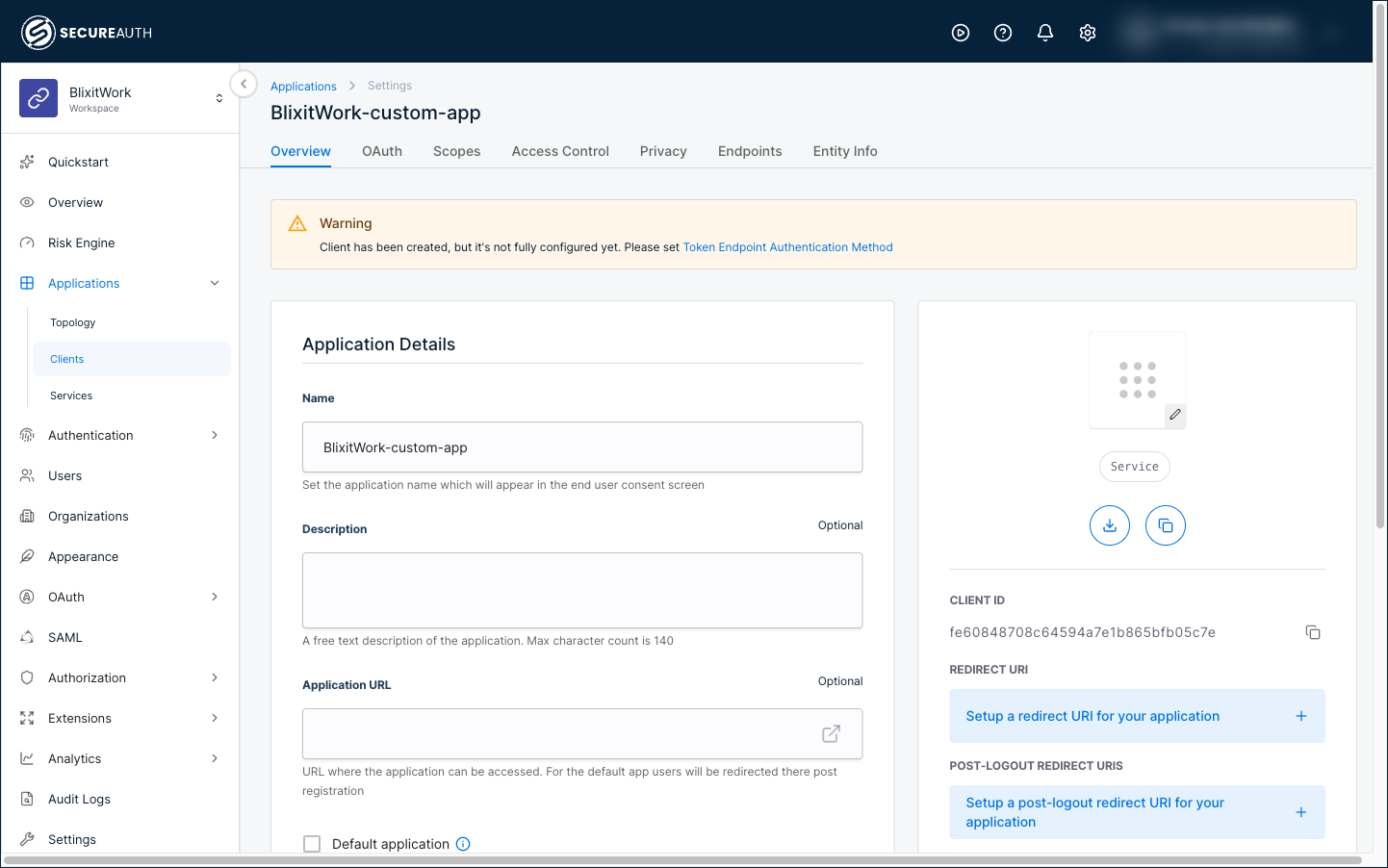Click the BlixitWork-custom-app page title
Image resolution: width=1388 pixels, height=868 pixels.
pyautogui.click(x=375, y=113)
